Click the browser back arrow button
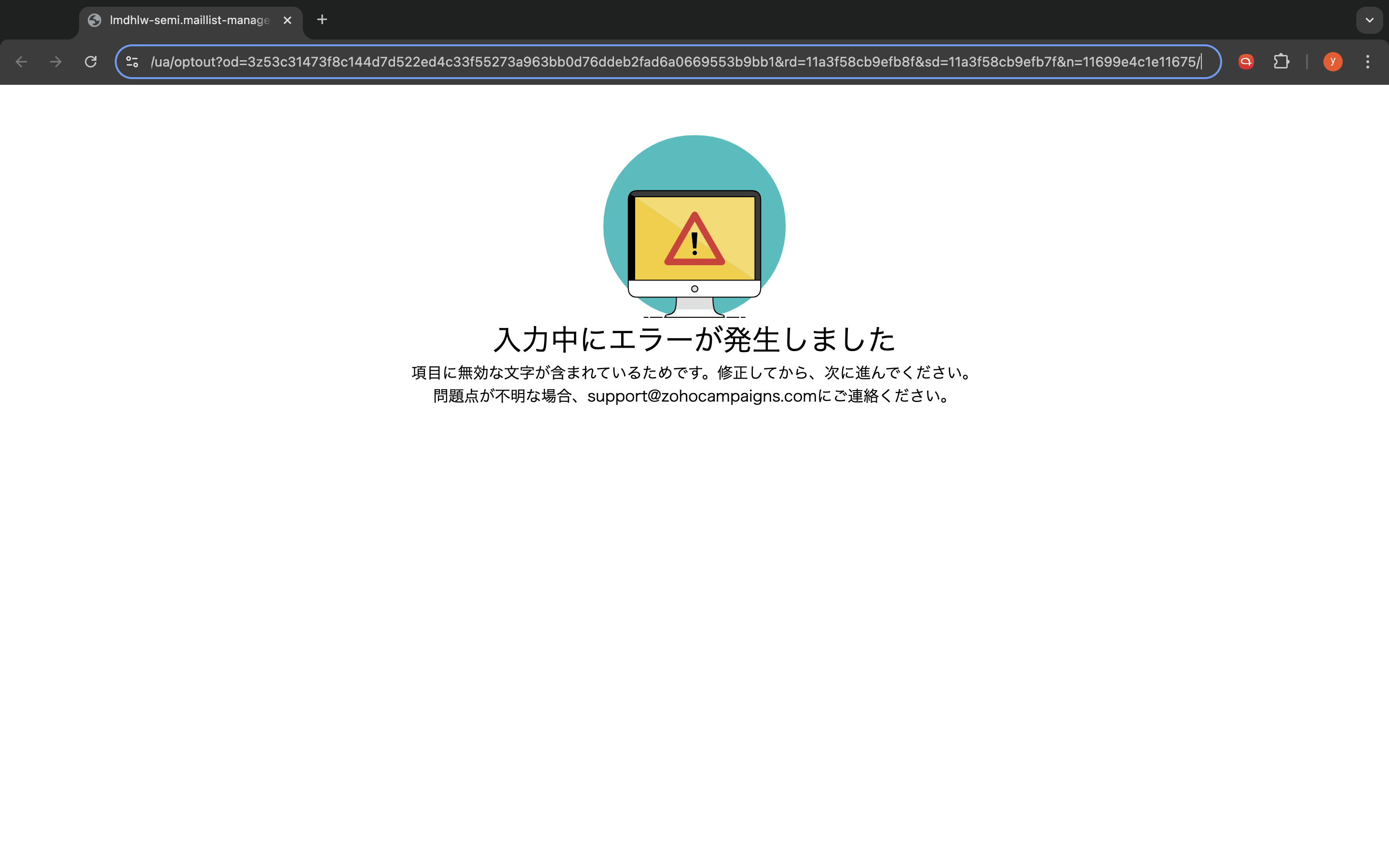 click(x=21, y=62)
